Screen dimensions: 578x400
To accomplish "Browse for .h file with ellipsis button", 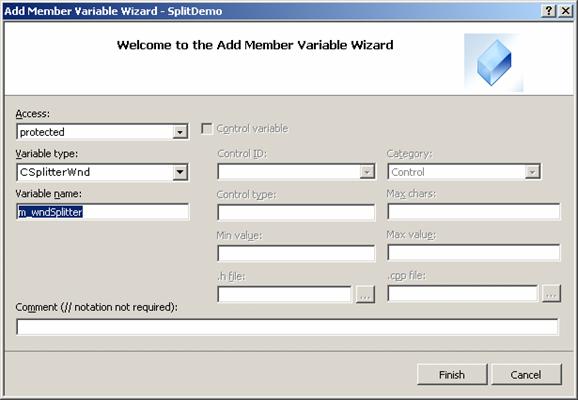I will 365,294.
